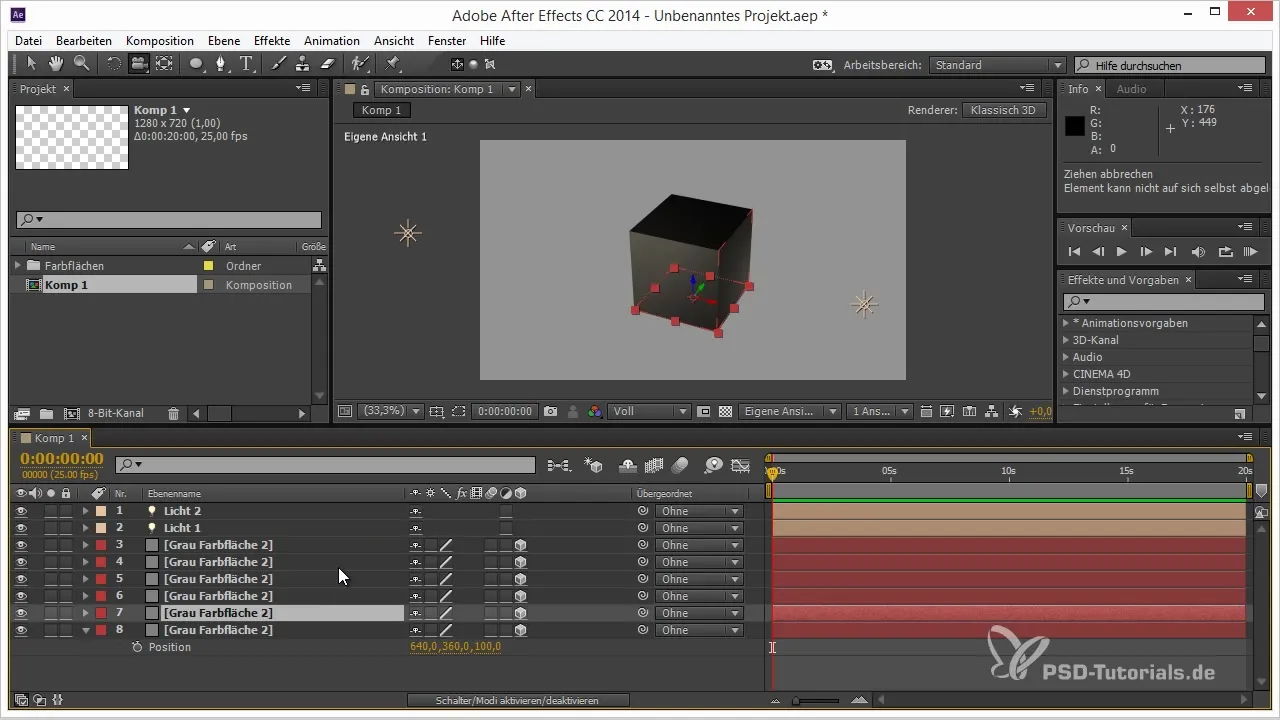Delete selected project item with trash icon
Viewport: 1280px width, 720px height.
click(x=174, y=413)
